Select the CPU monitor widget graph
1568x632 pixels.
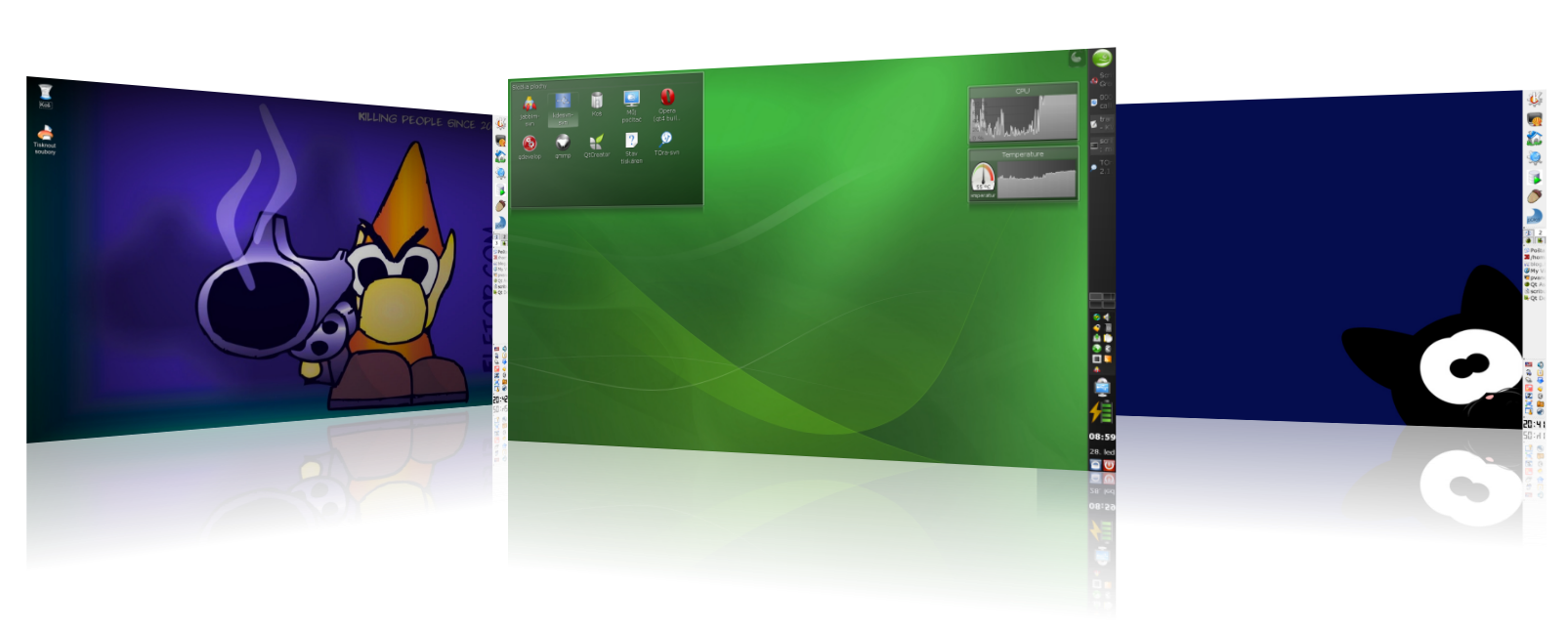[x=1023, y=117]
